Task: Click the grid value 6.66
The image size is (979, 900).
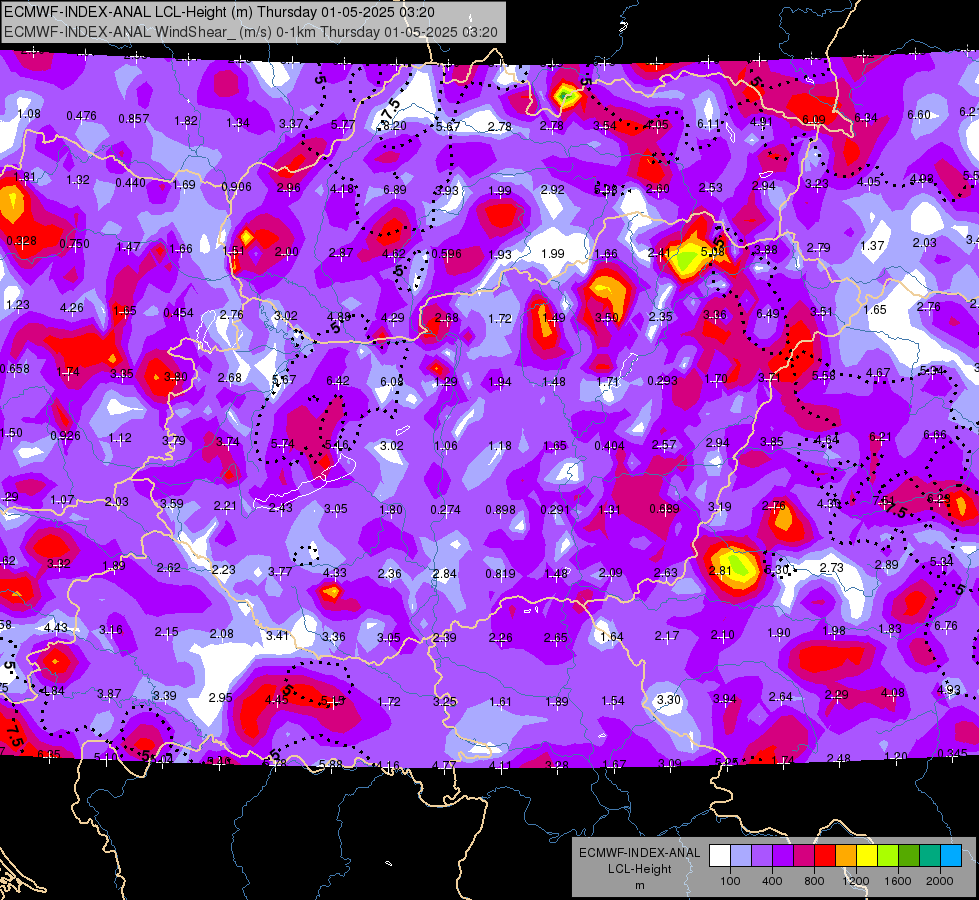Action: click(935, 435)
